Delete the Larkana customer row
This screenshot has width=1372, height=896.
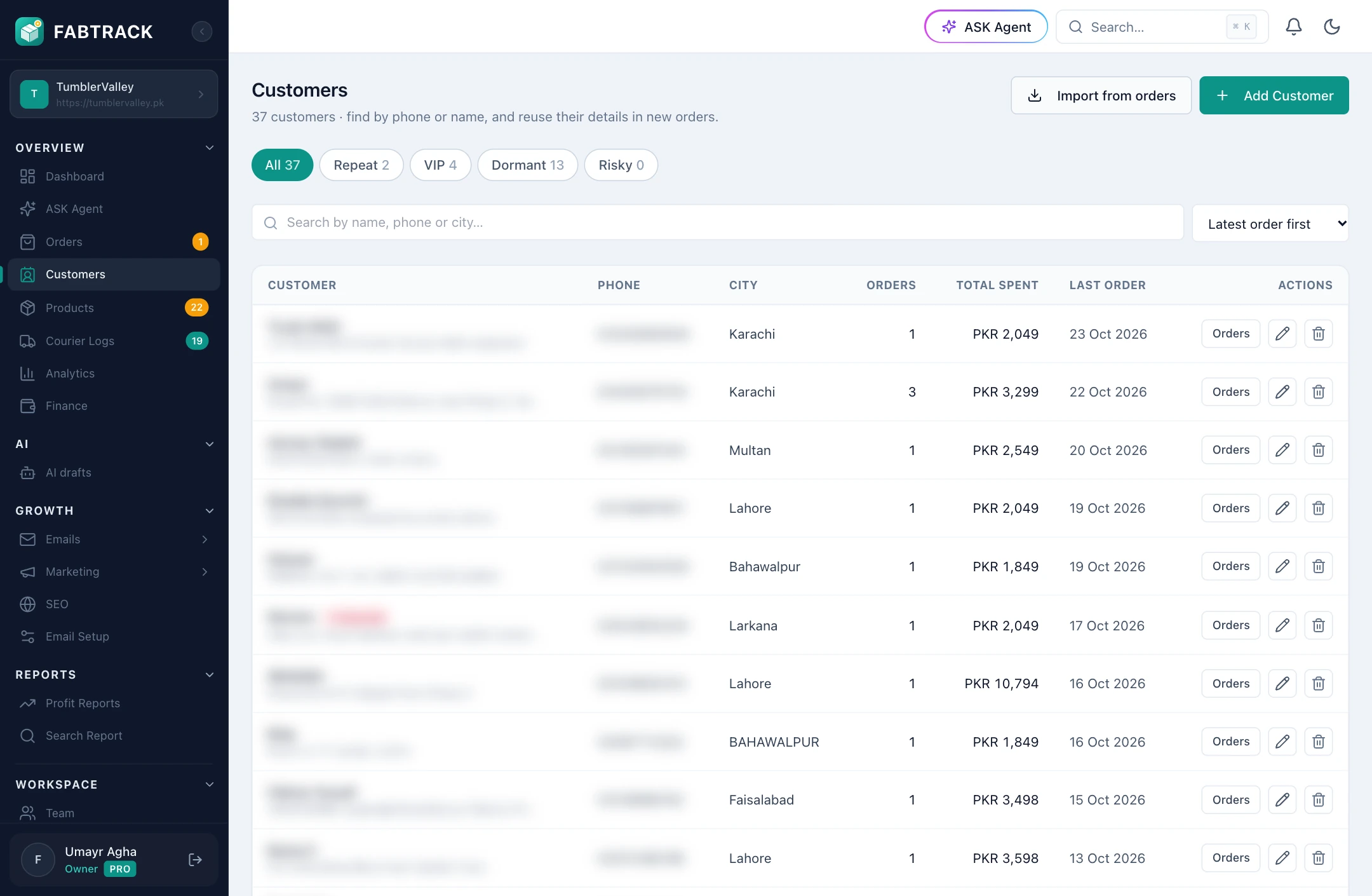[x=1319, y=625]
